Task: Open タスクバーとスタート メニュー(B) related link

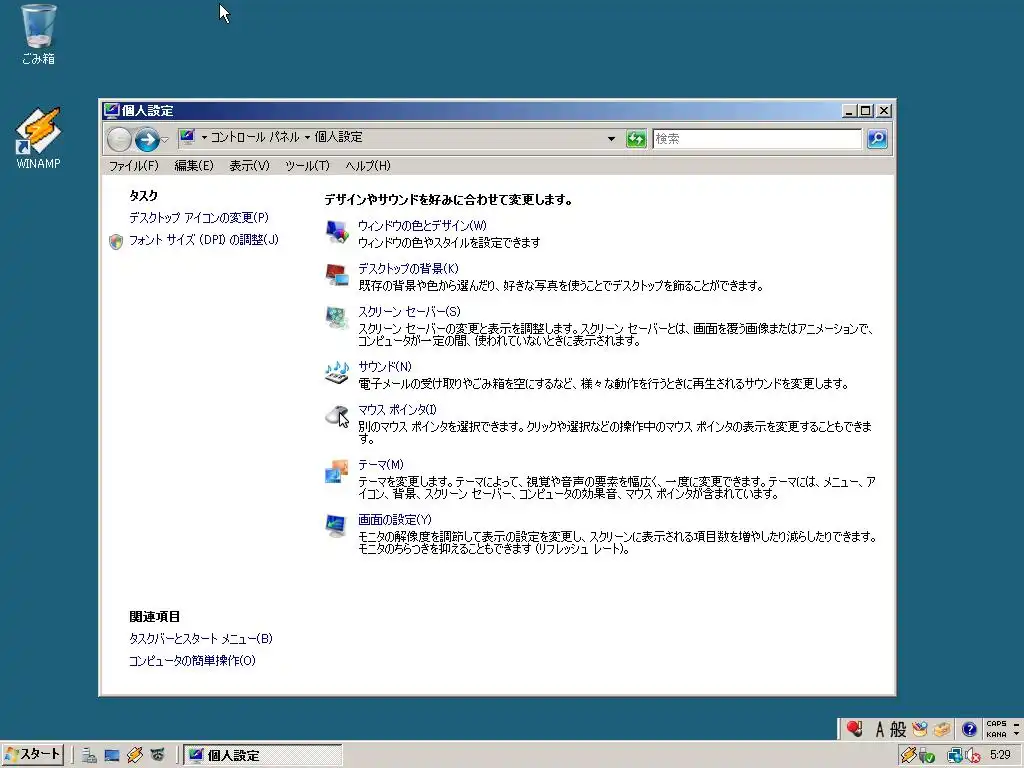Action: pos(200,639)
